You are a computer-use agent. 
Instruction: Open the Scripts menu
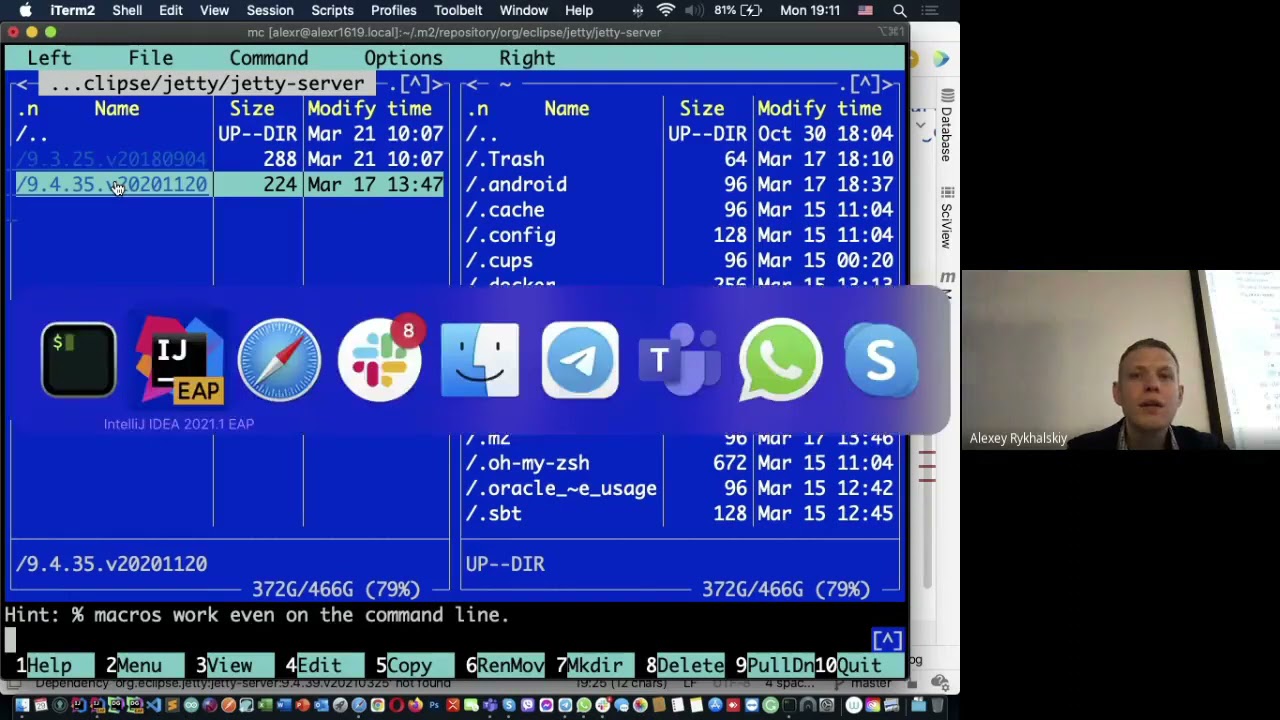pyautogui.click(x=332, y=10)
